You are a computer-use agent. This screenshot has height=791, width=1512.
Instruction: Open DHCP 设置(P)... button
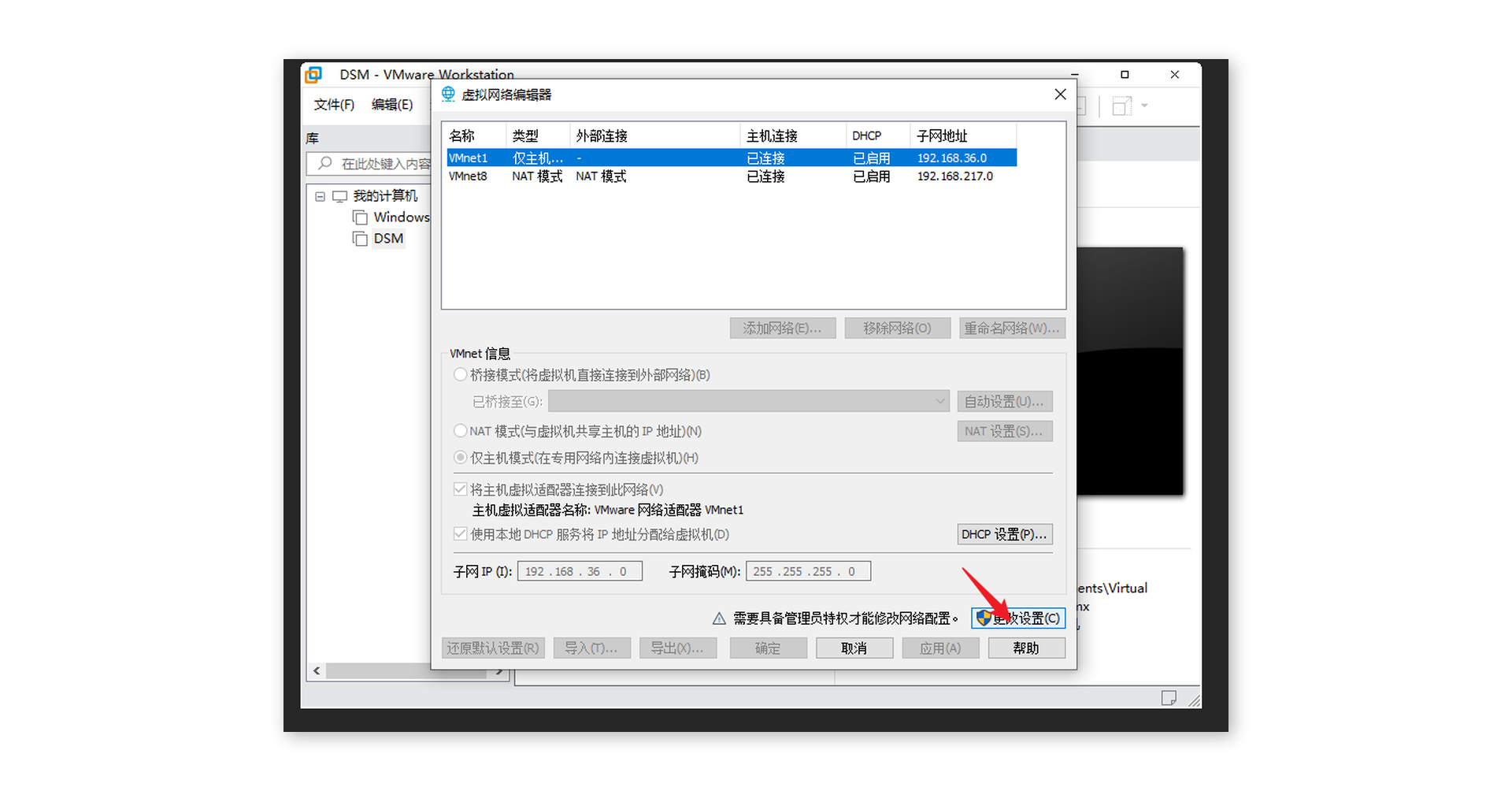coord(1005,535)
